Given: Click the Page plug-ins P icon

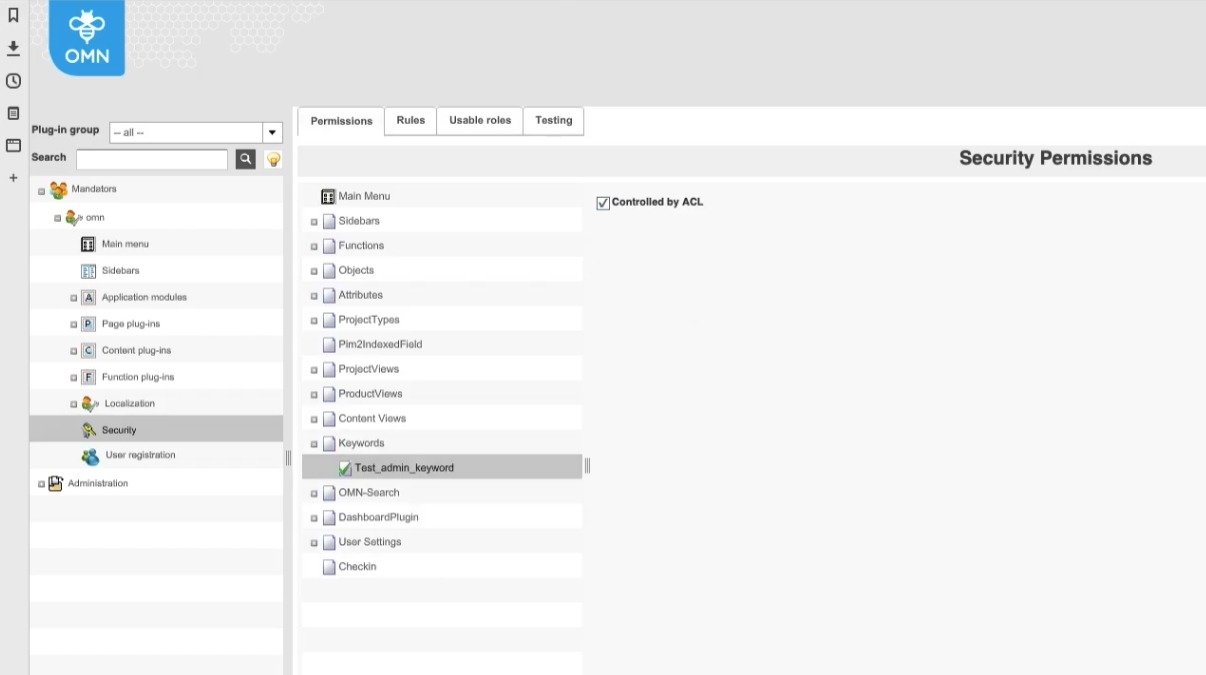Looking at the screenshot, I should 88,324.
